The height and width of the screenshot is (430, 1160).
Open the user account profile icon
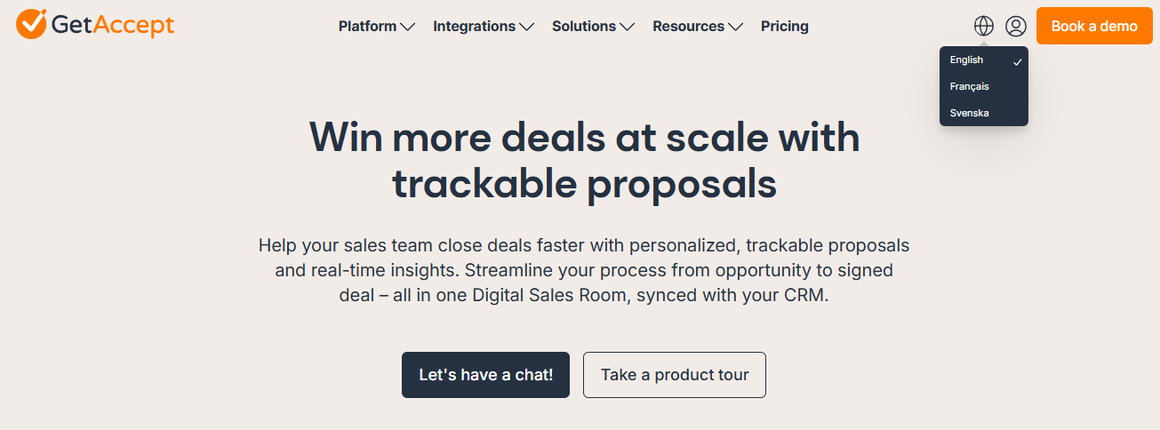point(1016,26)
